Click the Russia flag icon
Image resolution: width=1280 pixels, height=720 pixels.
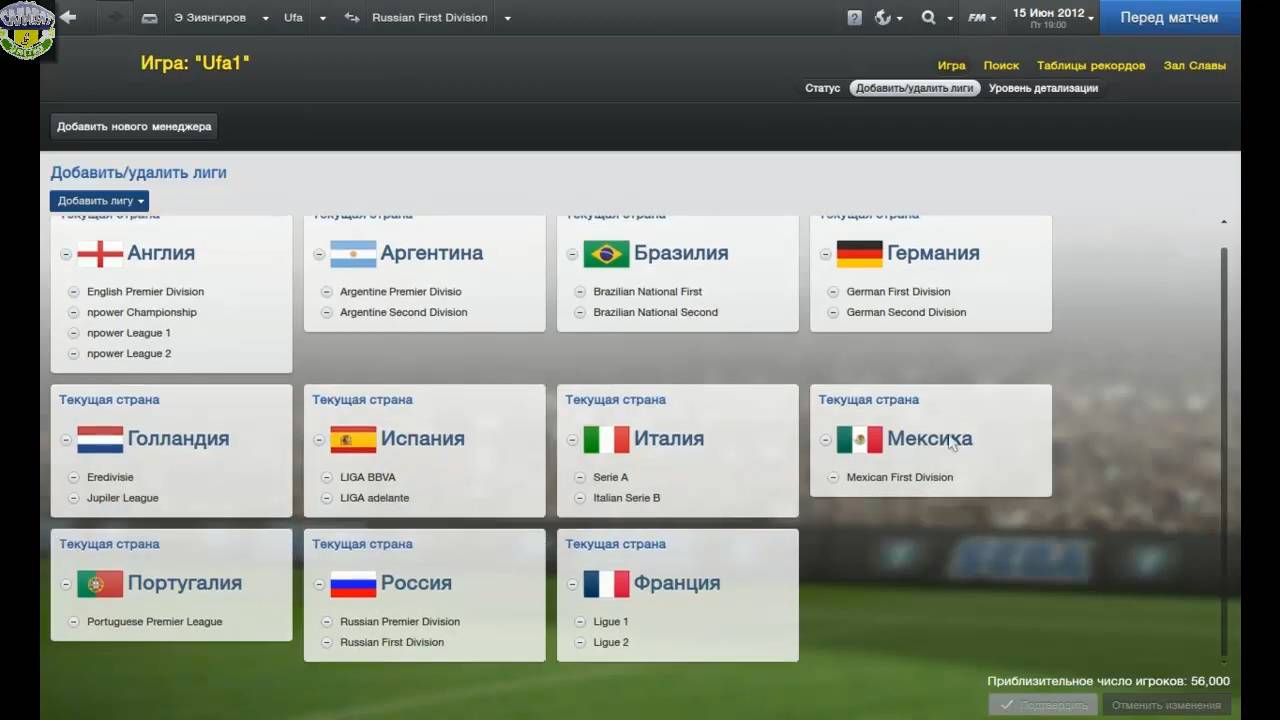click(x=353, y=584)
